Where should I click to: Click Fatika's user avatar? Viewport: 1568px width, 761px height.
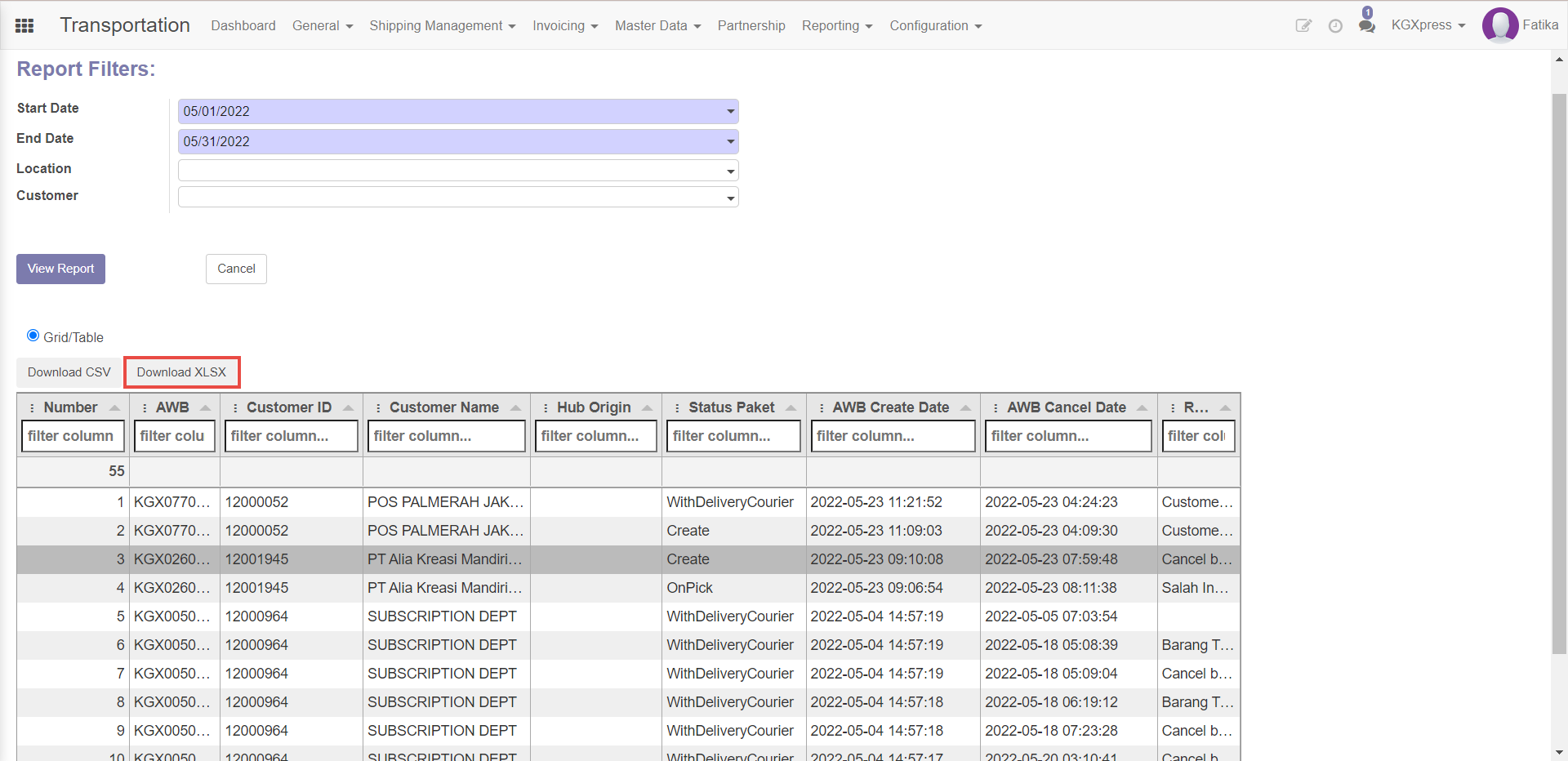tap(1500, 25)
